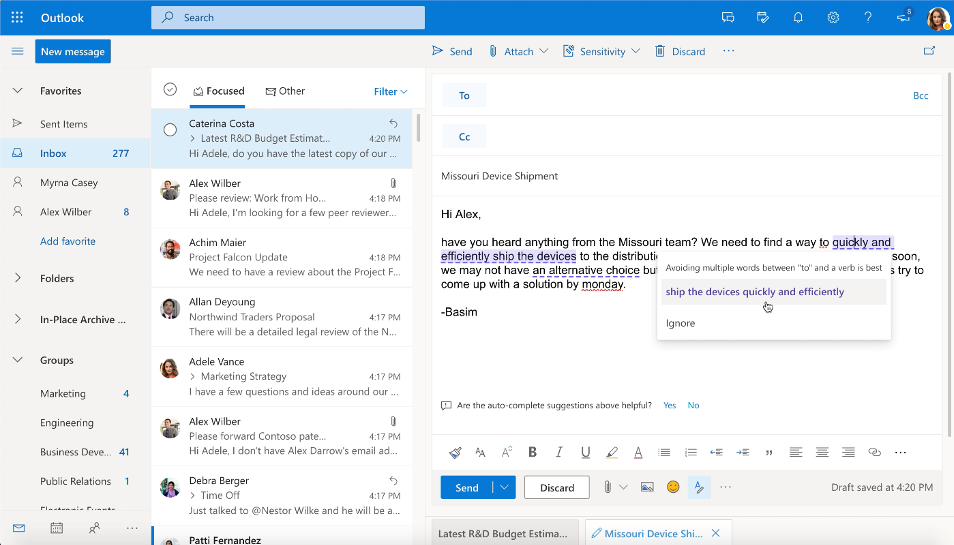Open the app launcher waffle icon
Image resolution: width=954 pixels, height=545 pixels.
click(x=17, y=18)
